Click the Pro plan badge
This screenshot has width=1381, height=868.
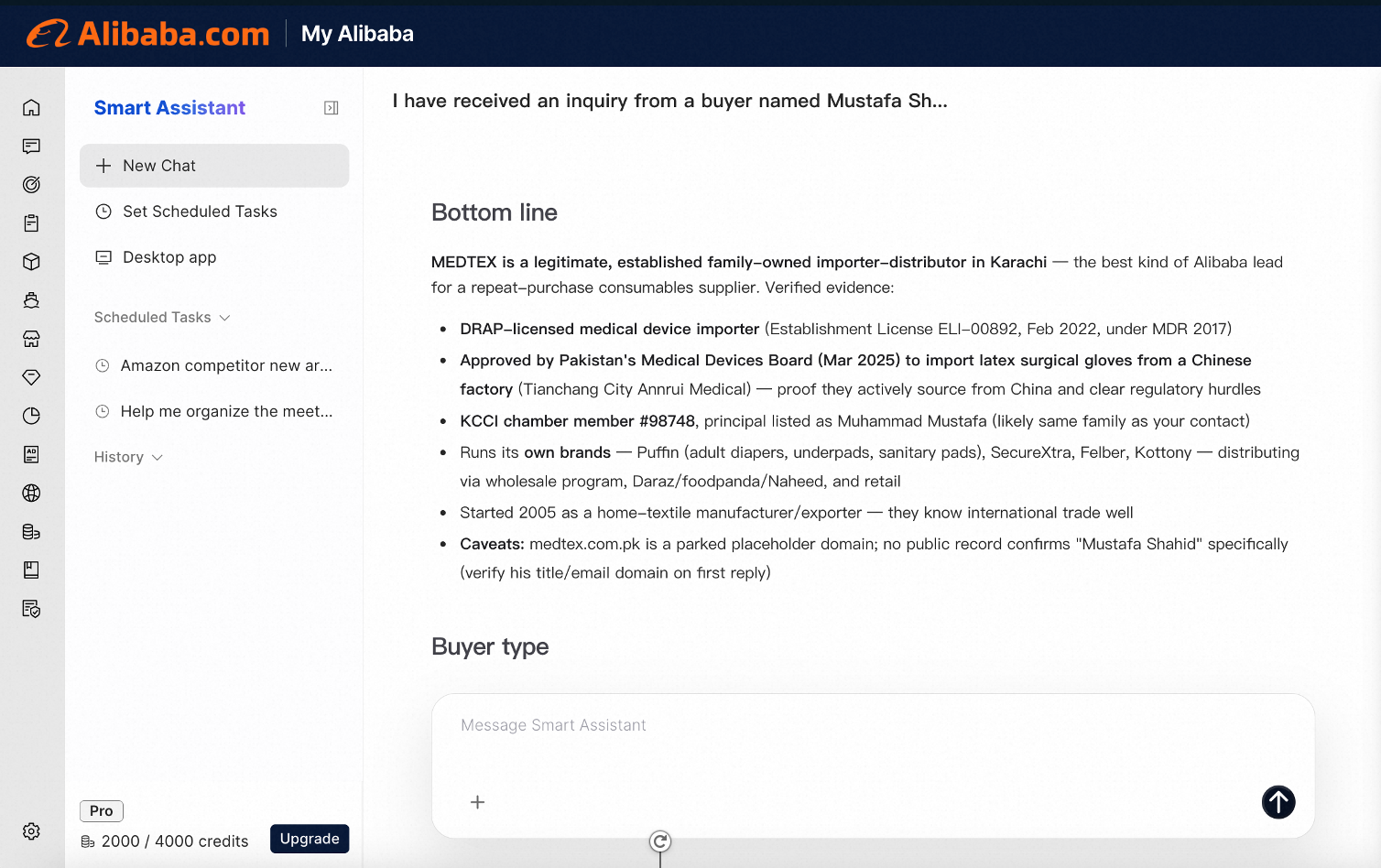coord(102,811)
